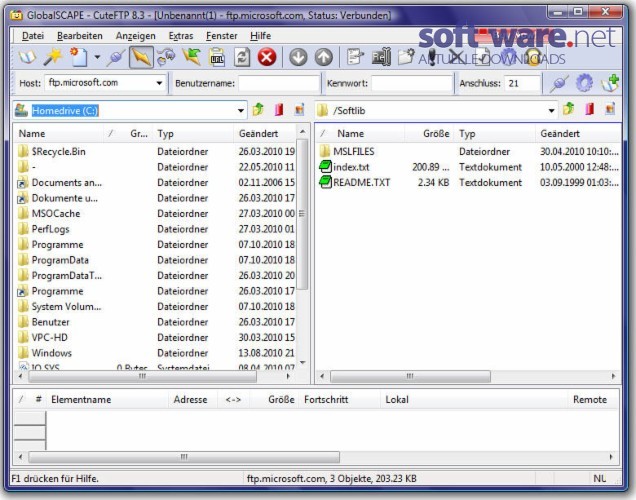Open the Fenster menu
This screenshot has height=500, width=636.
(221, 36)
